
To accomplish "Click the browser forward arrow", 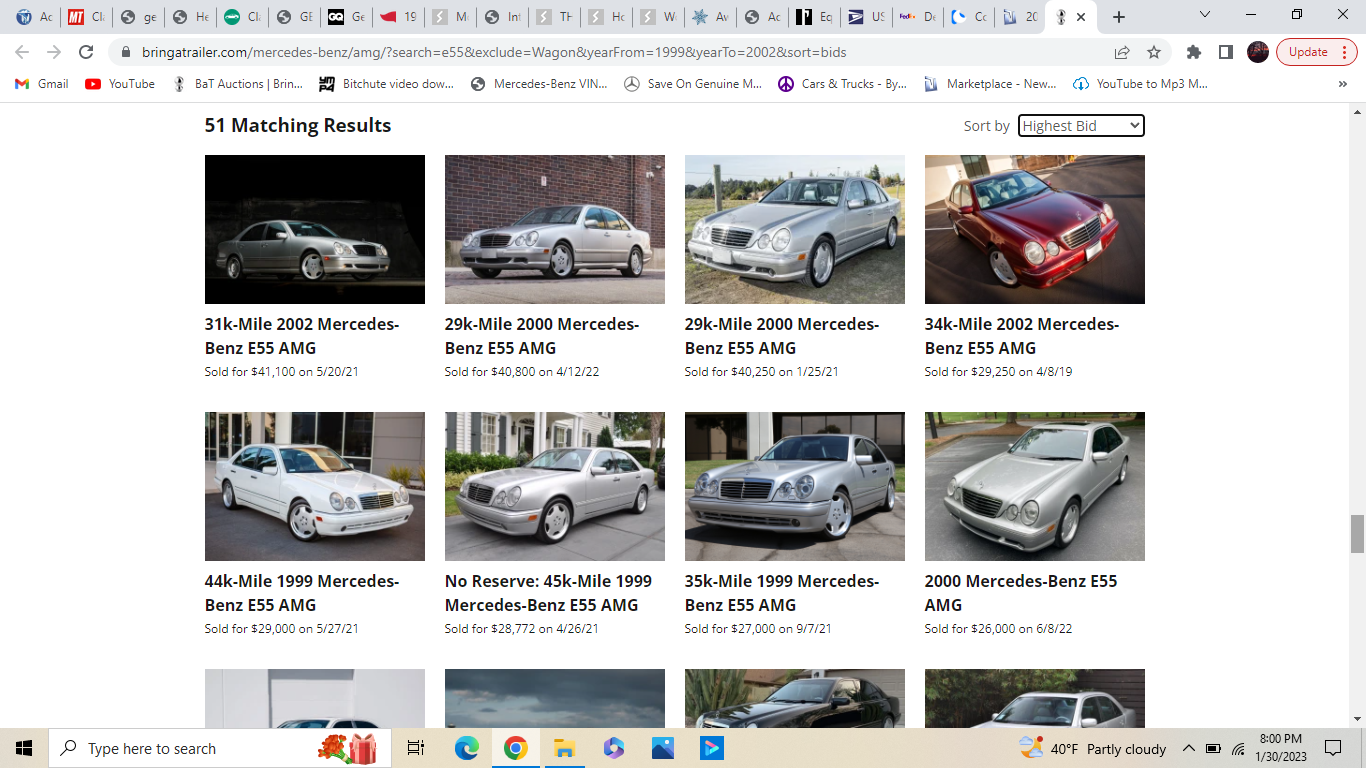I will click(54, 52).
